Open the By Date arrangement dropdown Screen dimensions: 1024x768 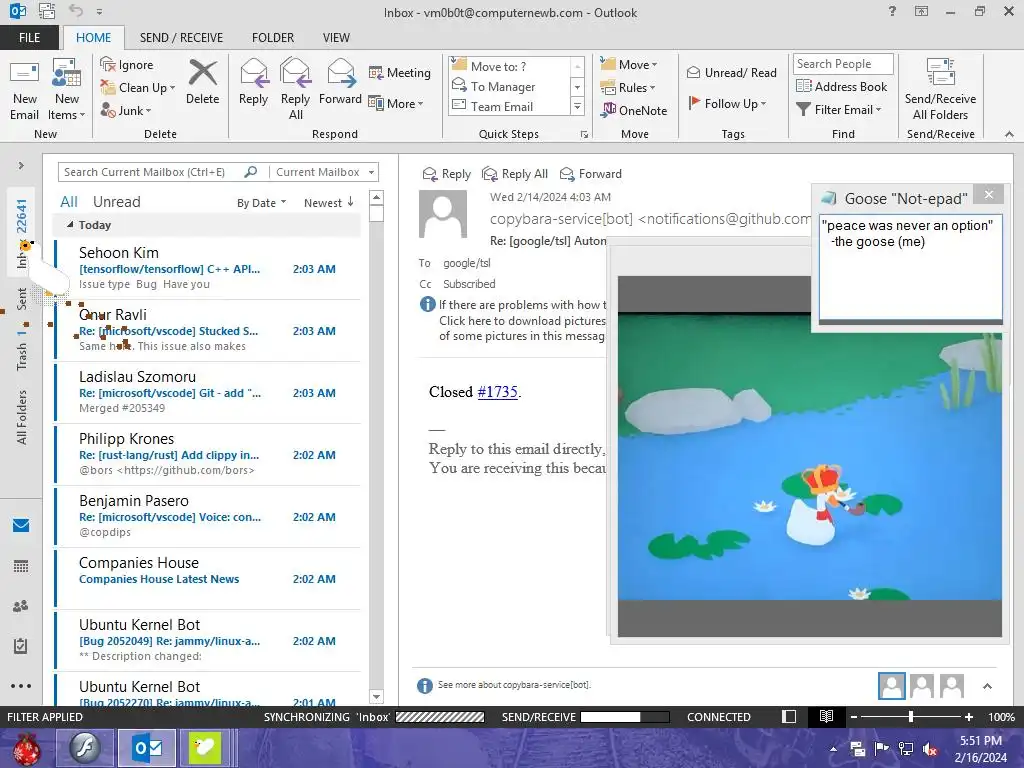pyautogui.click(x=261, y=202)
